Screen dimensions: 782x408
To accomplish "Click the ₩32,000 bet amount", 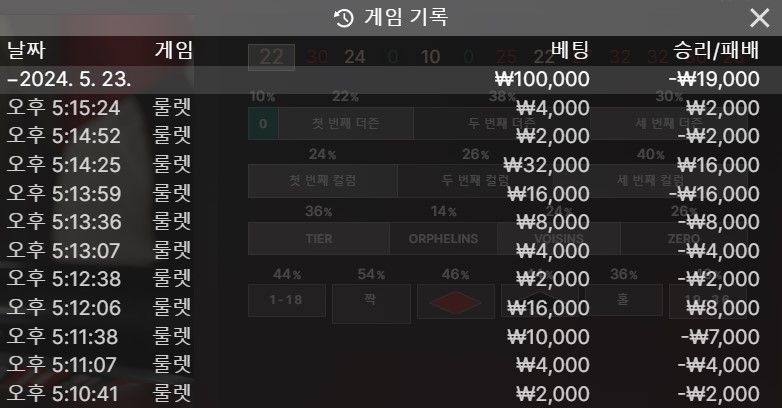I will coord(547,165).
